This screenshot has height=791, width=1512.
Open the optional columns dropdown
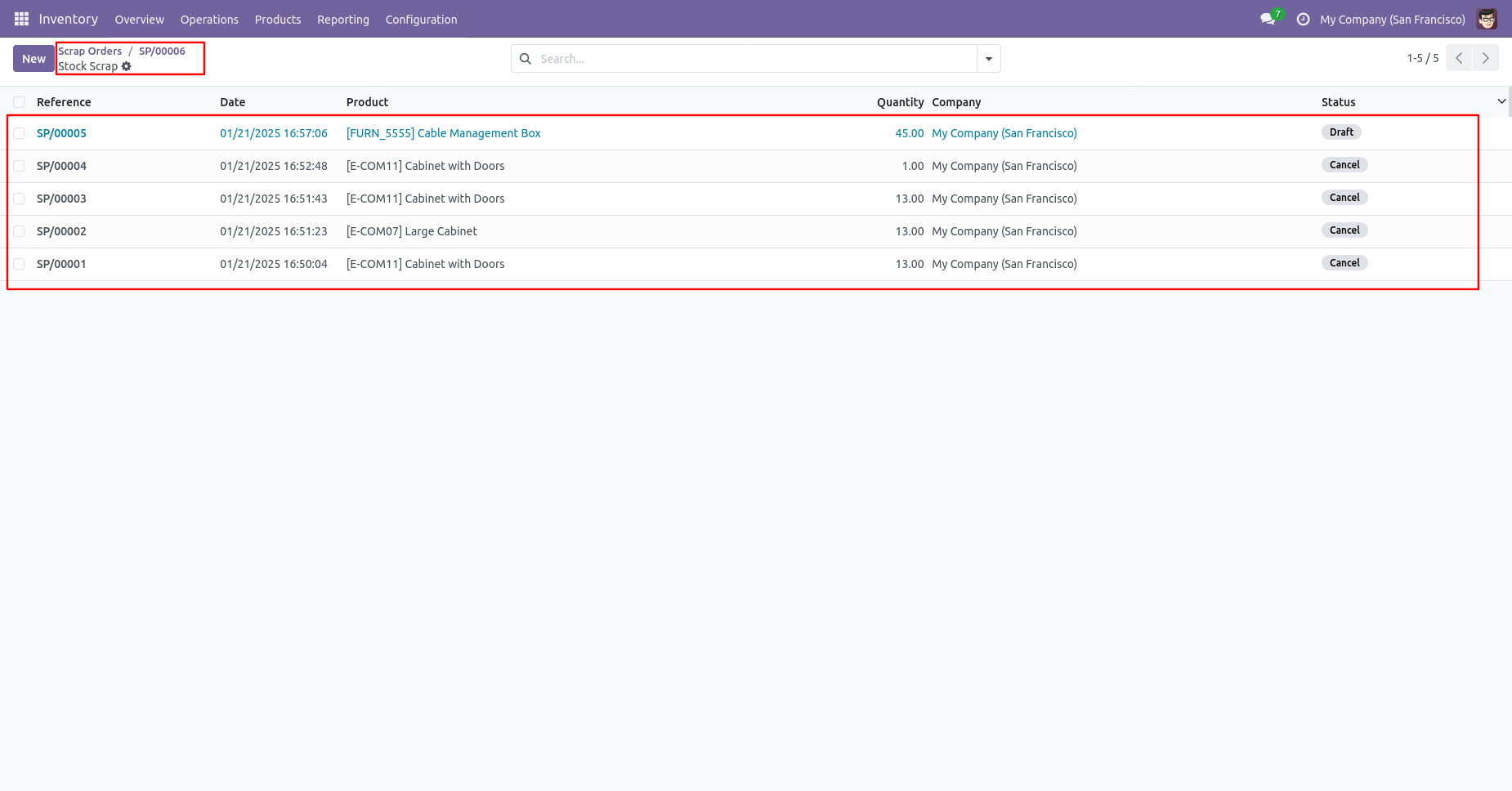point(1501,101)
